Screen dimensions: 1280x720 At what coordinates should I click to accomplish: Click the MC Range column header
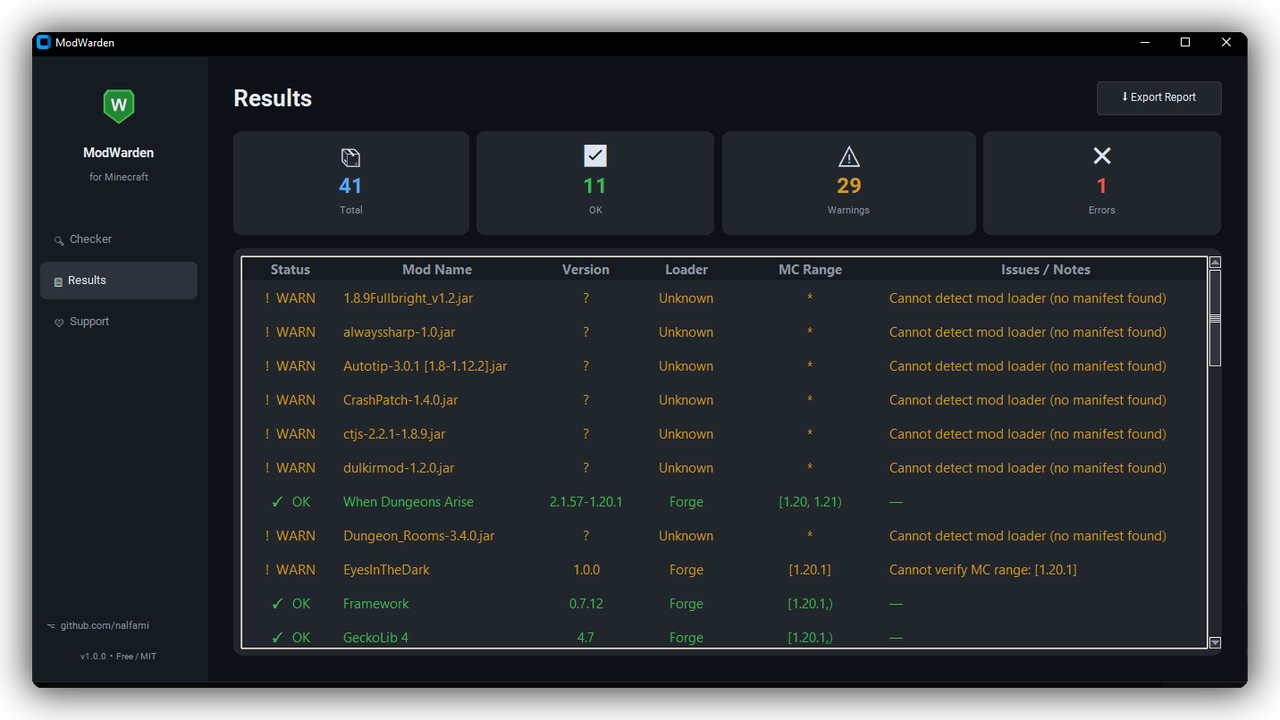point(810,270)
